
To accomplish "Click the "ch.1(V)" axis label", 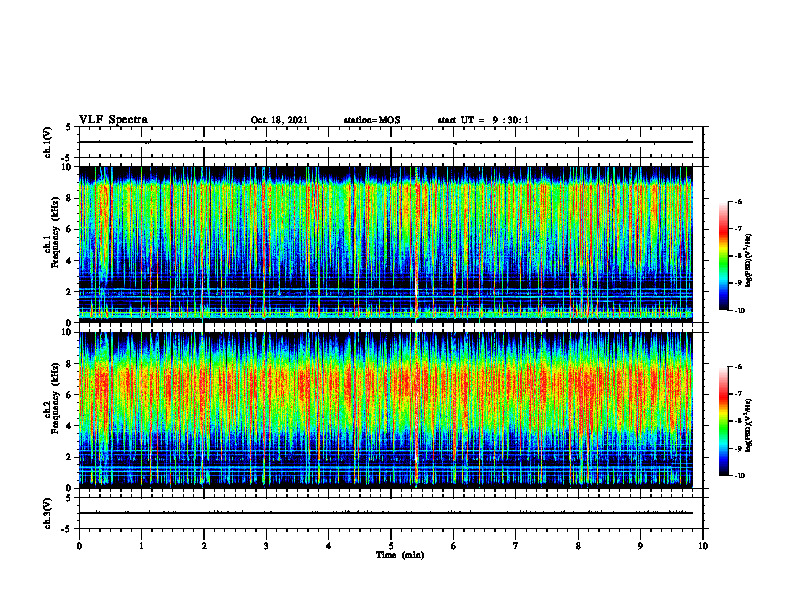I will [x=48, y=142].
